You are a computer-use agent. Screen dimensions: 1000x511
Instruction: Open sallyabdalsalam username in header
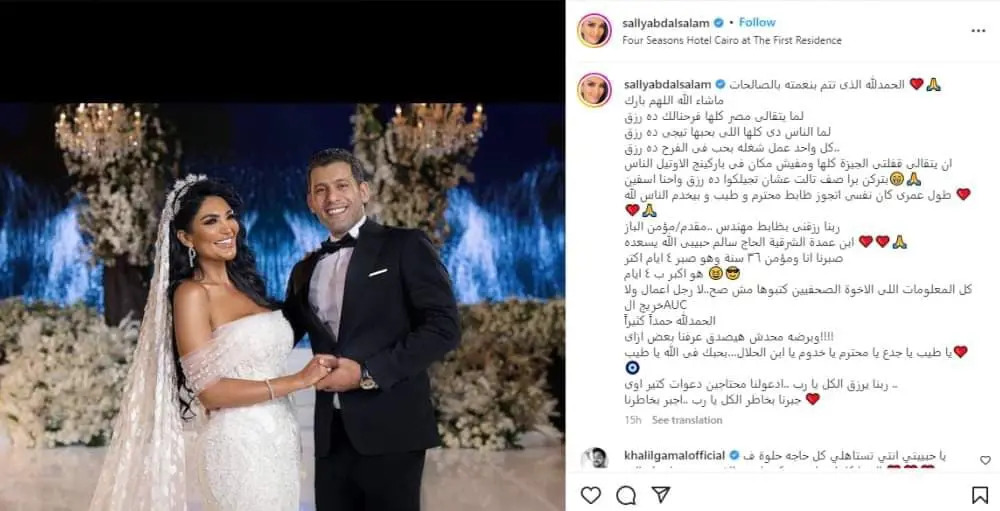666,23
